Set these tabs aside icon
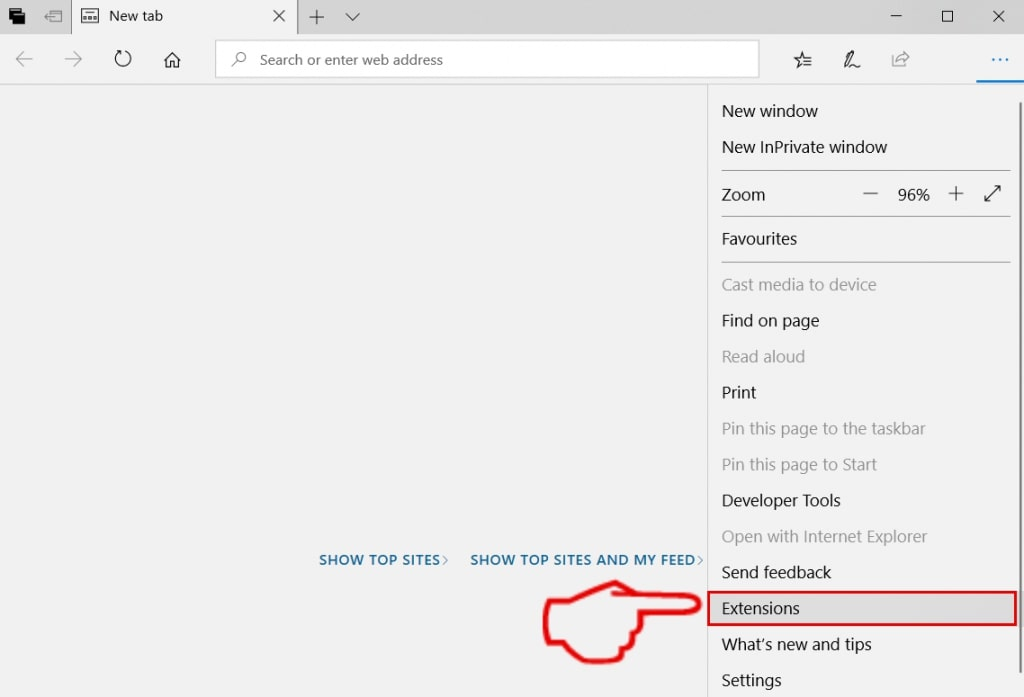The width and height of the screenshot is (1024, 697). pos(53,16)
